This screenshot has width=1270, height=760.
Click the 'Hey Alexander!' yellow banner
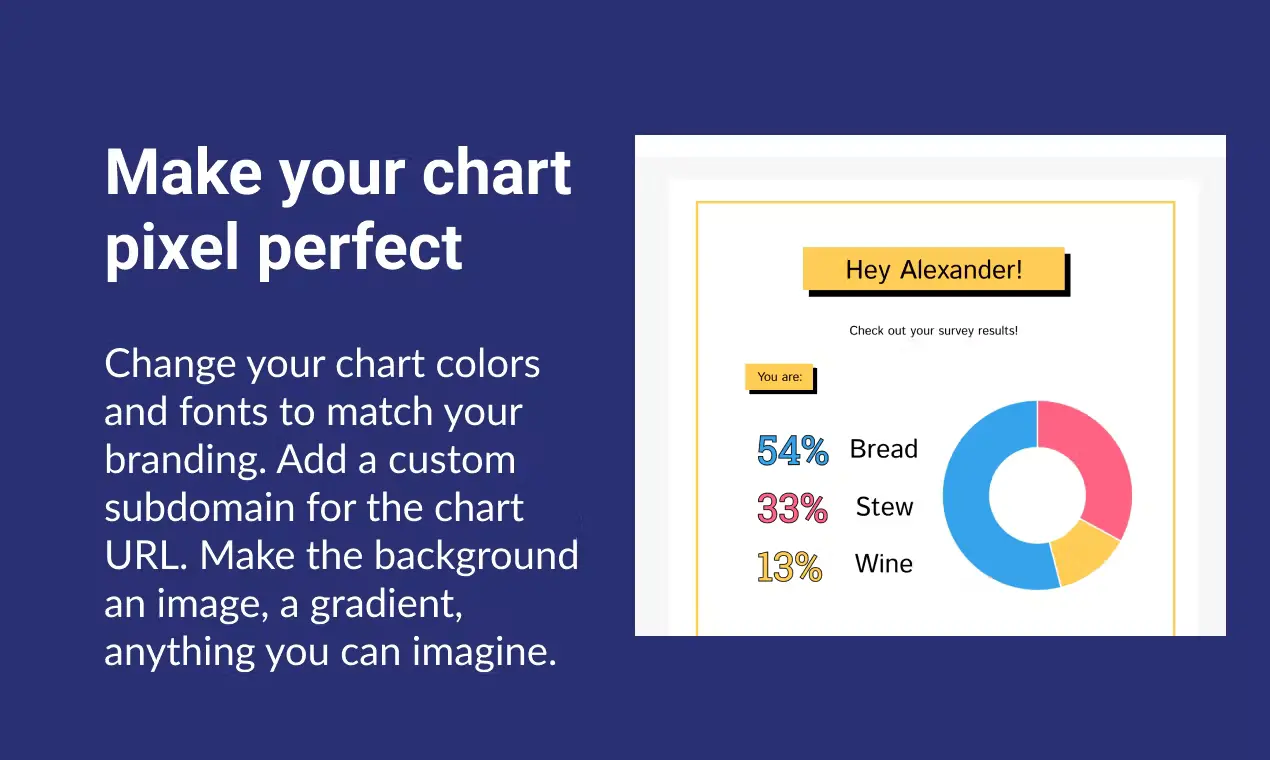coord(934,269)
